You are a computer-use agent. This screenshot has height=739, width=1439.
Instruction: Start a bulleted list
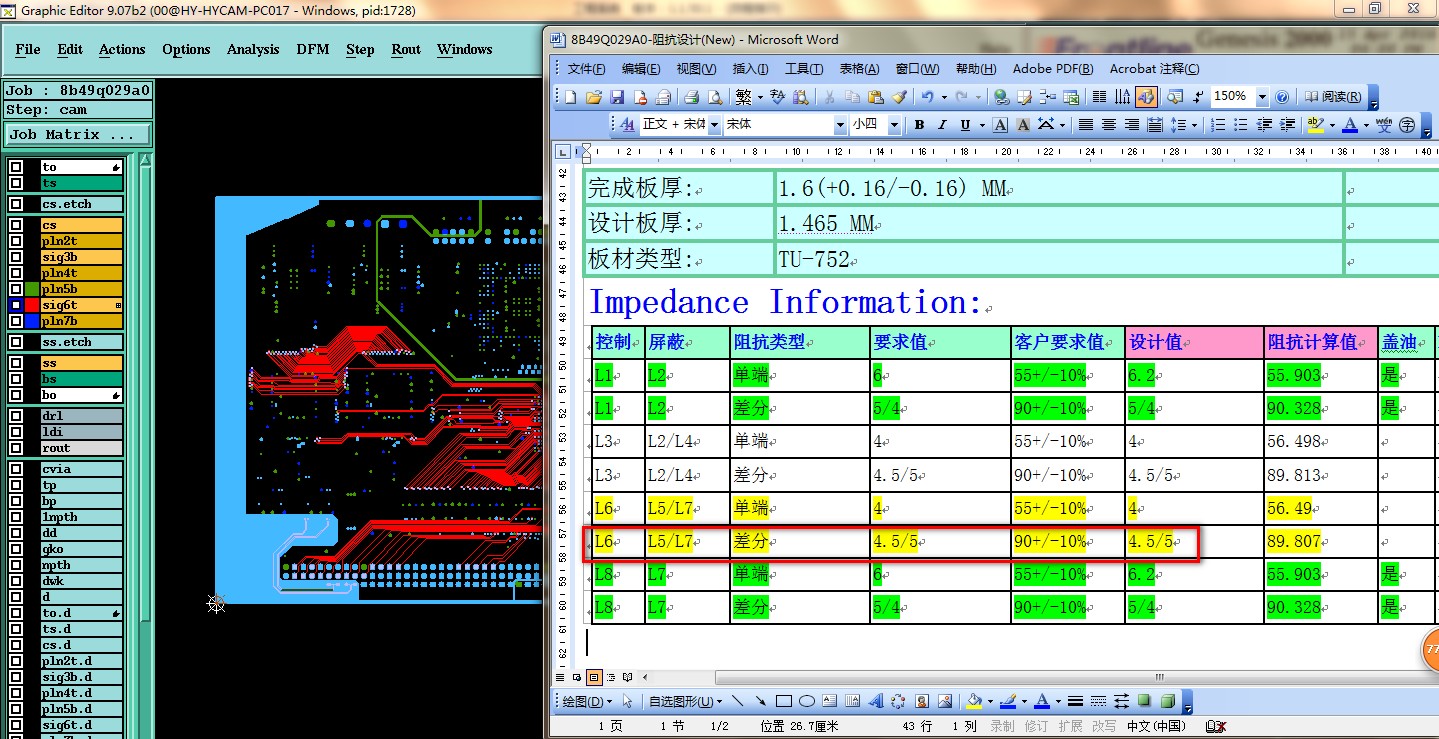coord(1242,125)
